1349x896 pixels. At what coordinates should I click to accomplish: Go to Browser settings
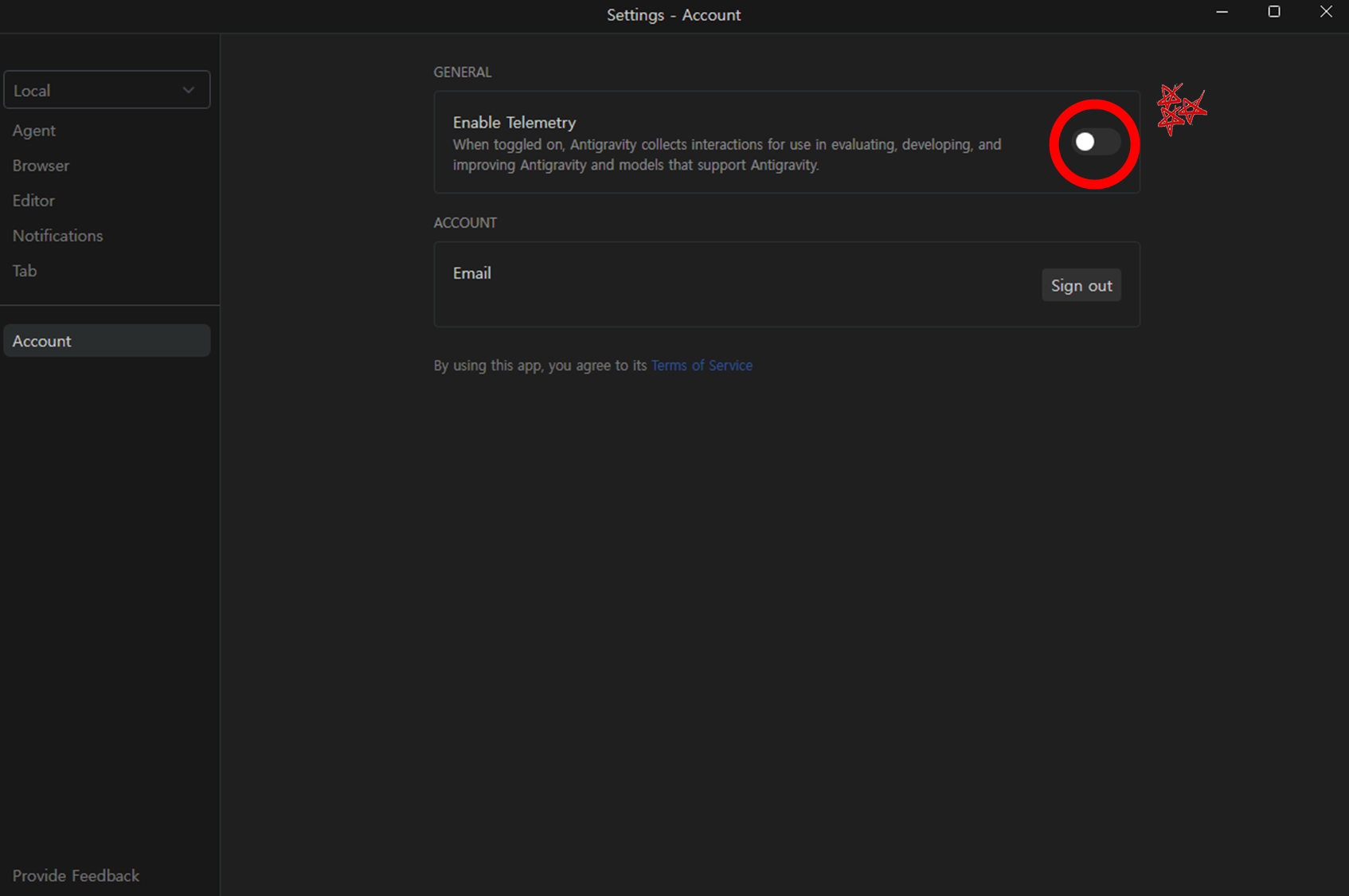click(x=41, y=166)
